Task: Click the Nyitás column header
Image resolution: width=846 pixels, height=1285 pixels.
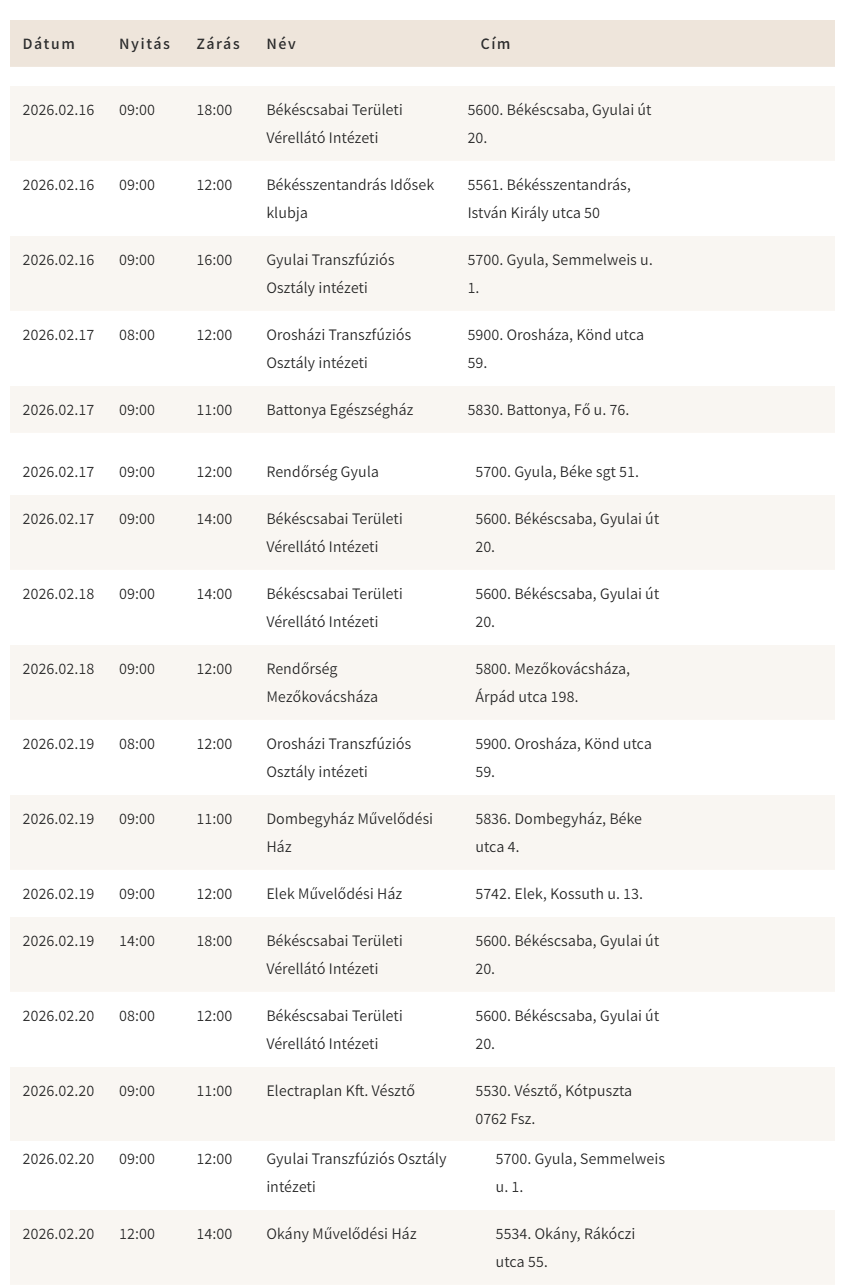Action: pos(145,44)
